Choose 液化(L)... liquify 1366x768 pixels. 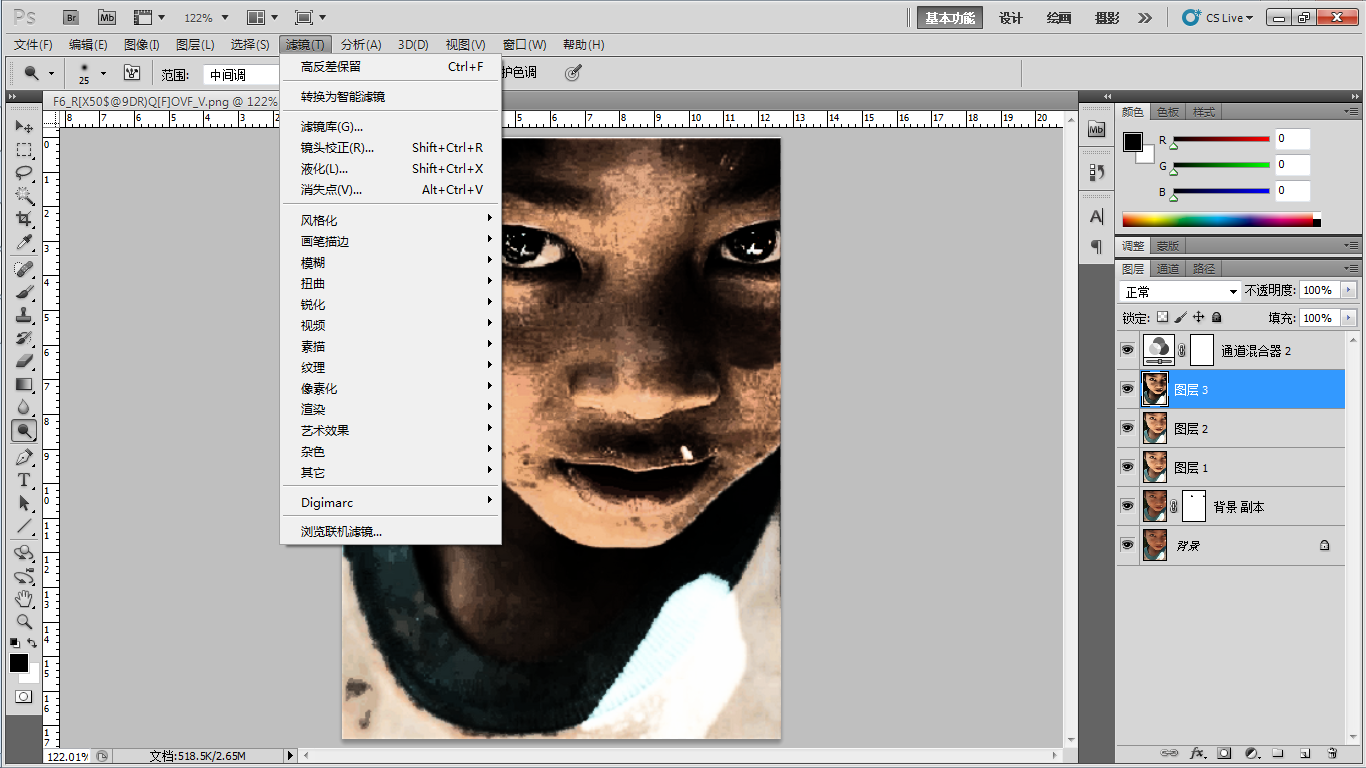pos(391,168)
